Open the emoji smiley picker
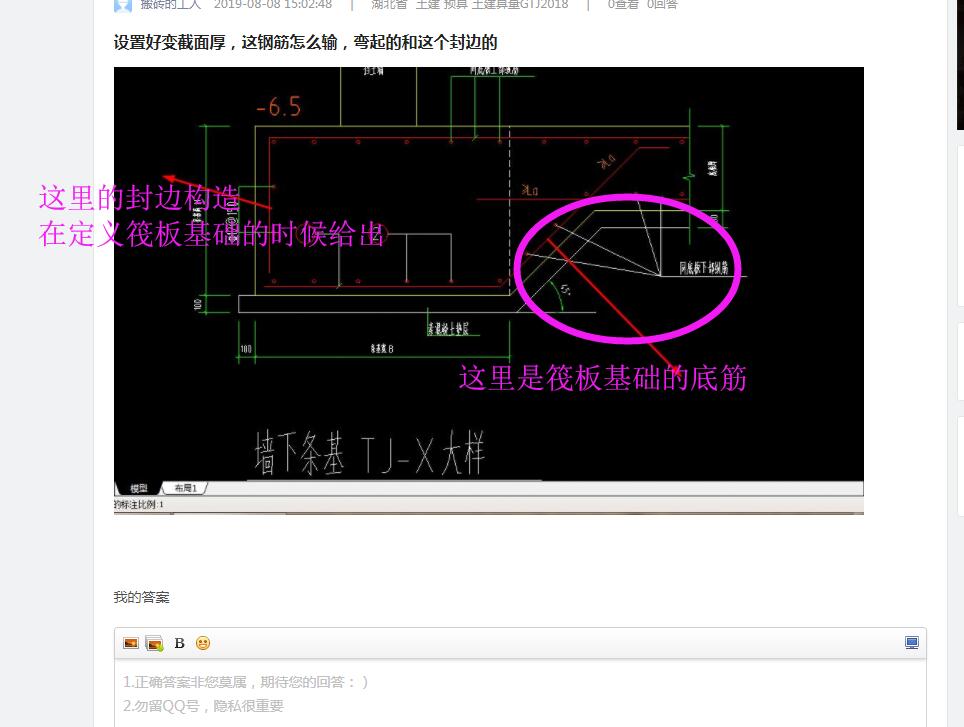The width and height of the screenshot is (964, 727). 203,643
